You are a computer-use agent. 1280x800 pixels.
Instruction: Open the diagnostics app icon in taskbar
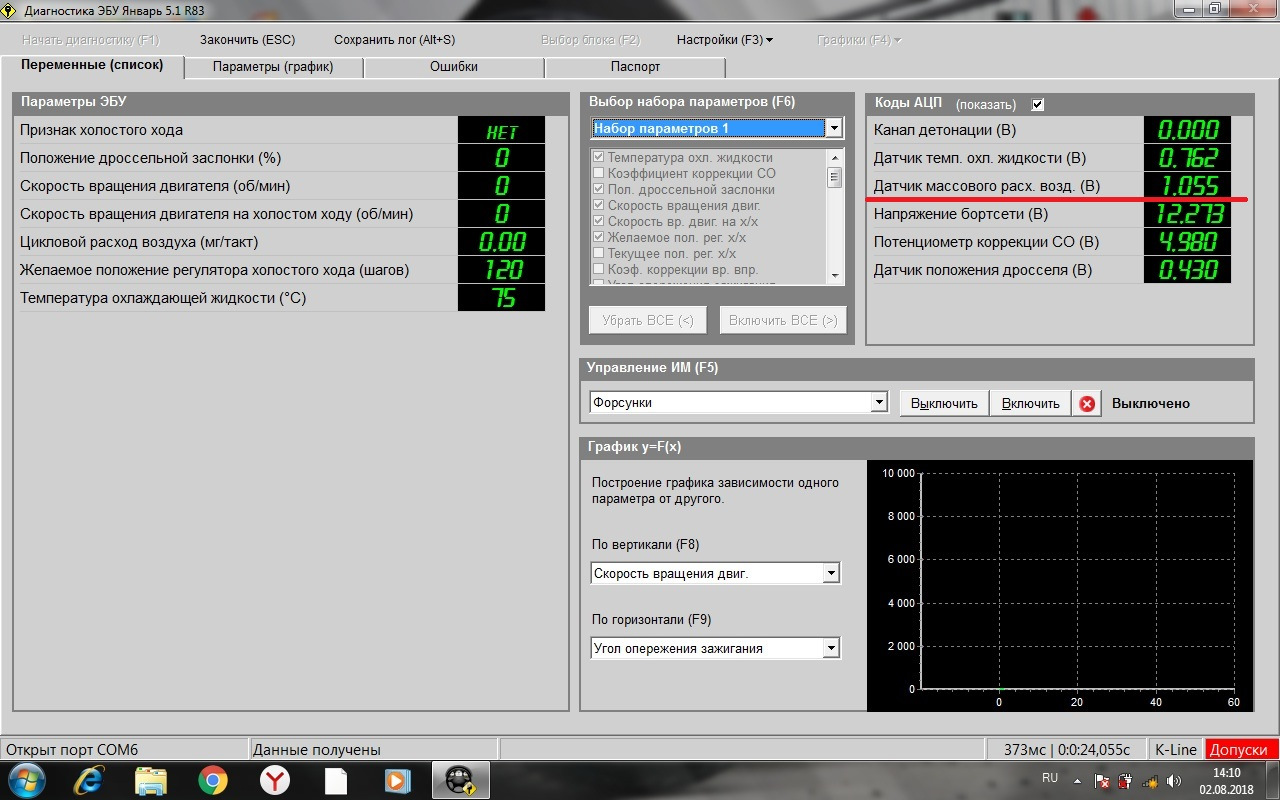(x=460, y=780)
